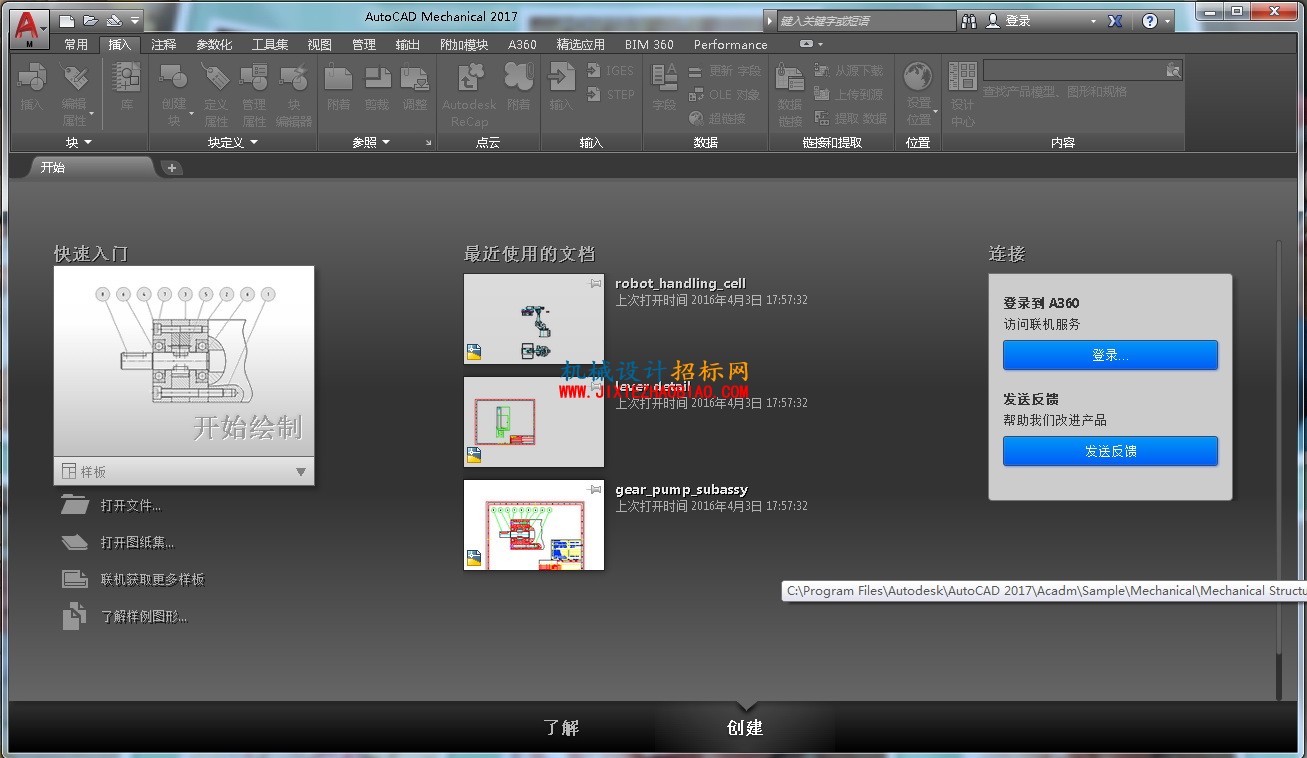
Task: Switch to the 注释 ribbon tab
Action: 164,44
